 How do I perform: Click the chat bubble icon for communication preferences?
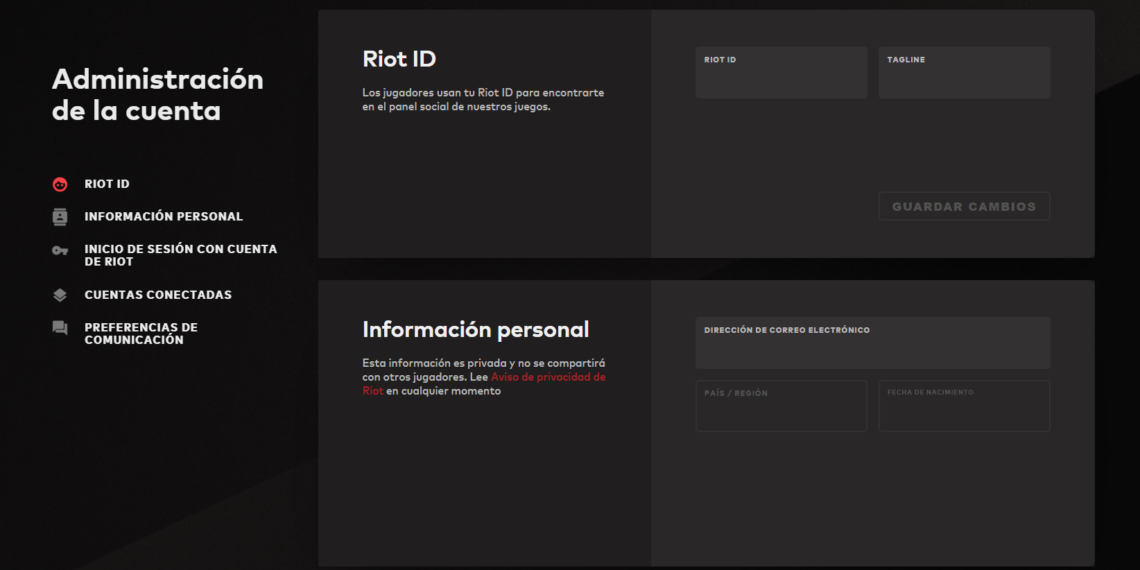click(60, 328)
